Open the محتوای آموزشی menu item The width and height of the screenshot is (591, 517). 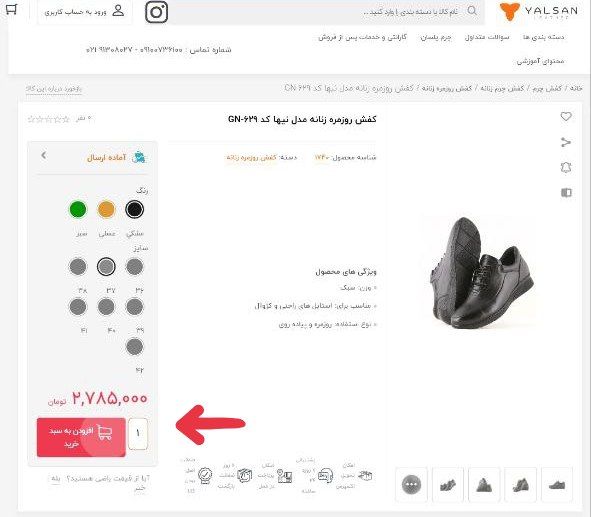point(540,61)
